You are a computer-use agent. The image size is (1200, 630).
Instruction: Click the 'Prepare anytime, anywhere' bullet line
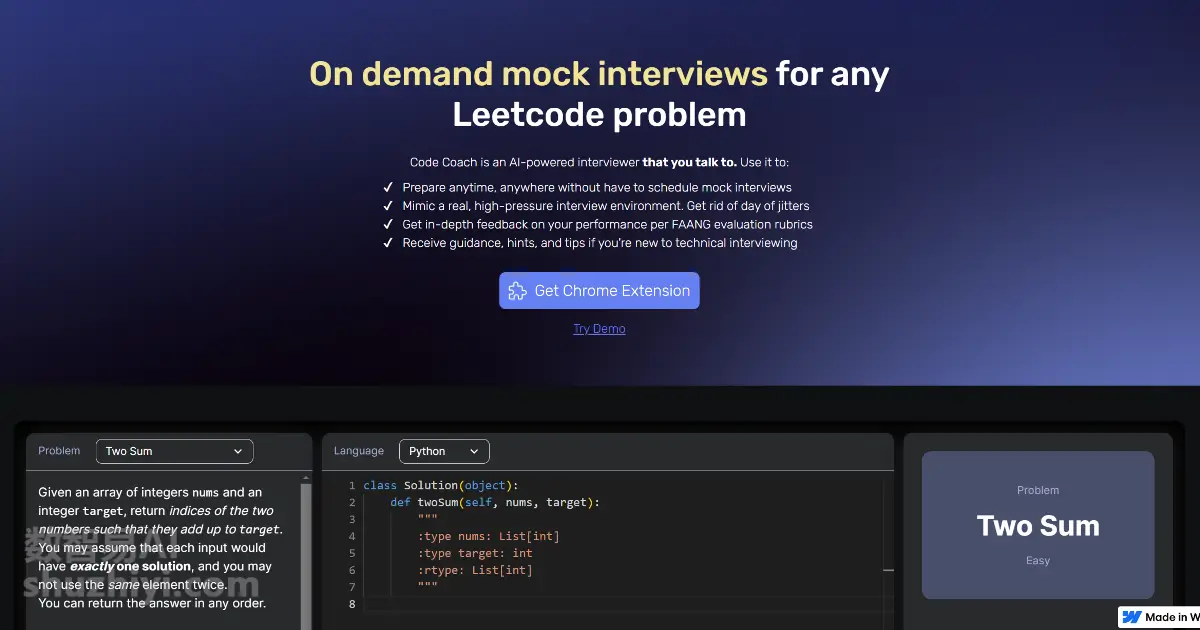(597, 187)
